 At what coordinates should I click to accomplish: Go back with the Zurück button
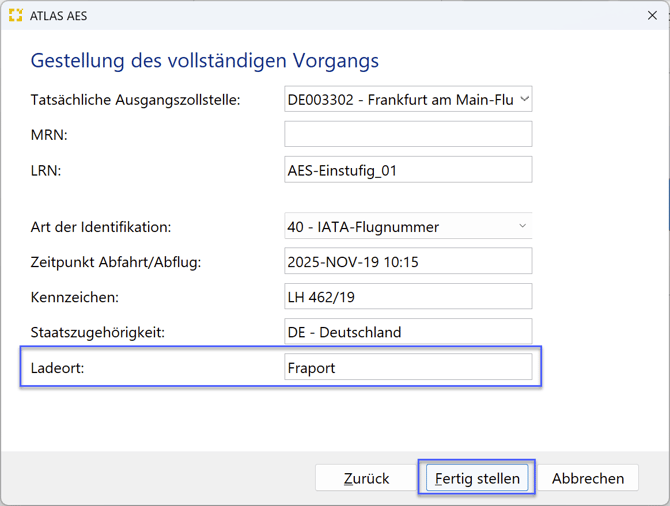point(366,478)
